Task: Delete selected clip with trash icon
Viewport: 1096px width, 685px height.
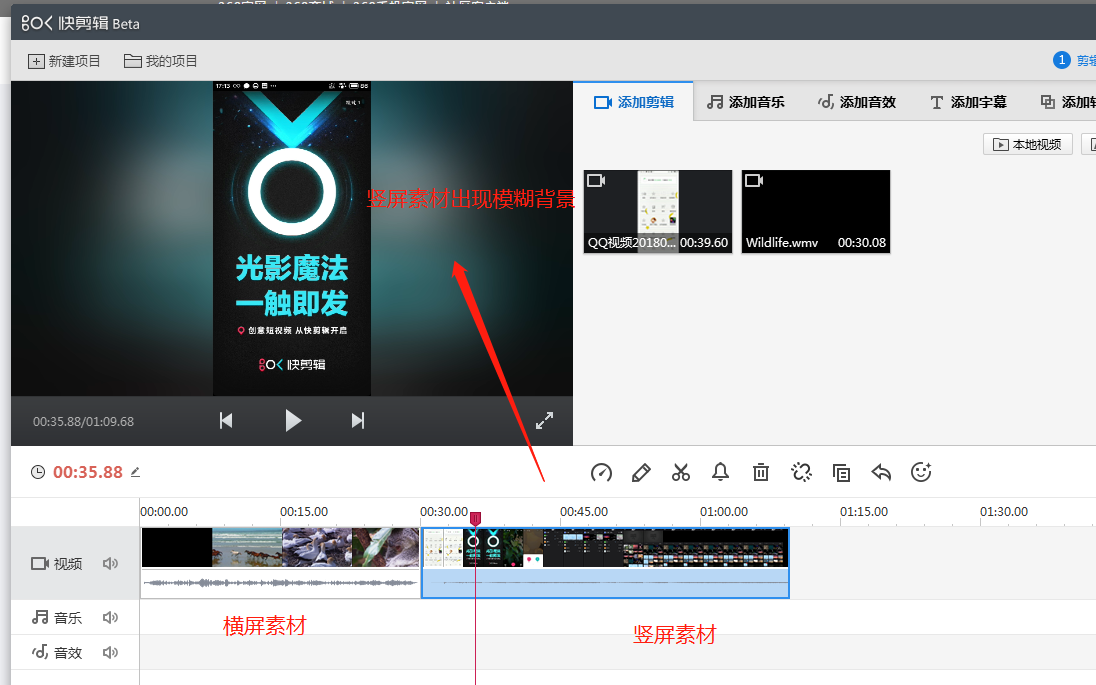Action: click(761, 472)
